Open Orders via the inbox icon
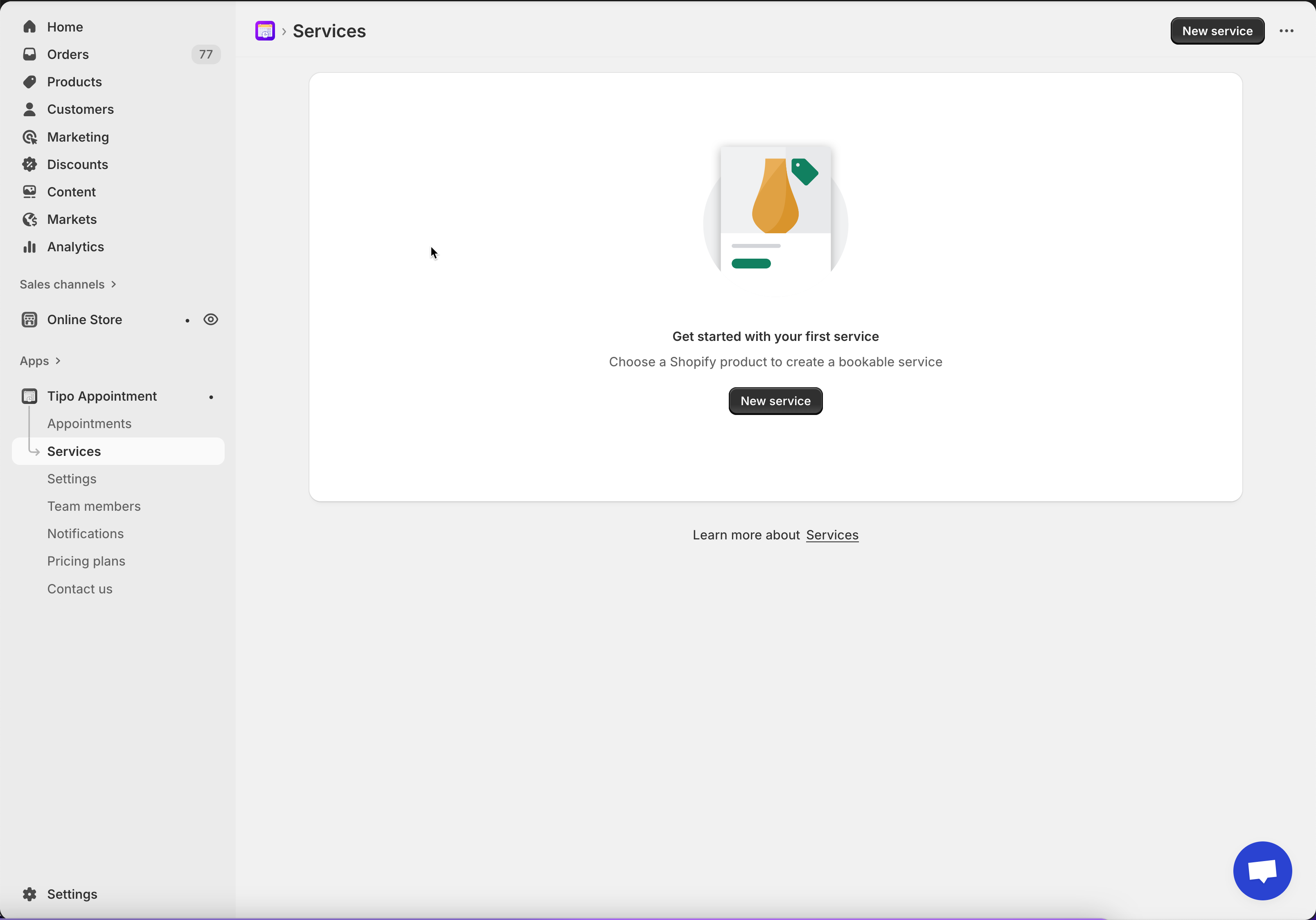The image size is (1316, 920). coord(30,54)
